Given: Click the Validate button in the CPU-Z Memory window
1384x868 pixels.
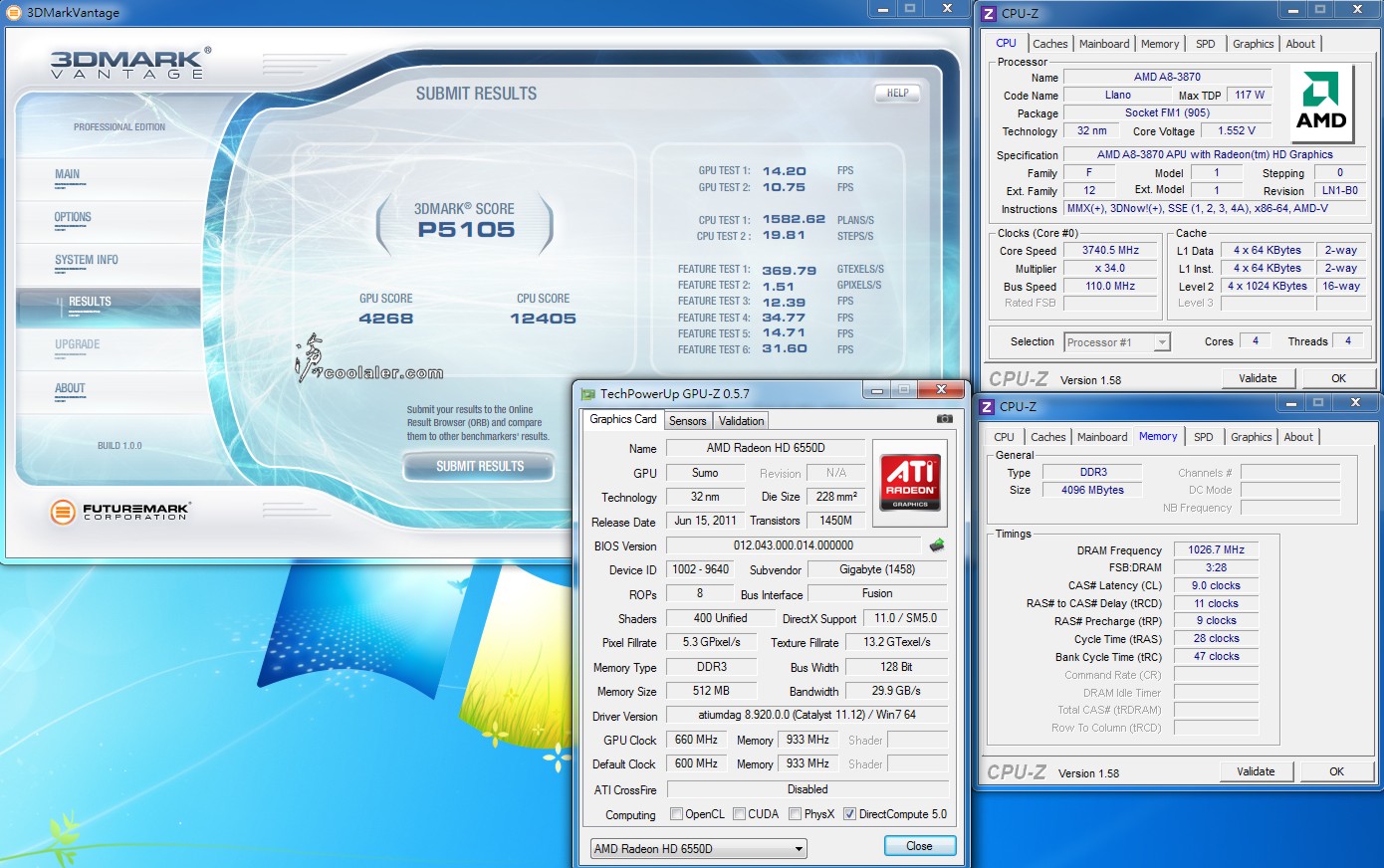Looking at the screenshot, I should pos(1256,771).
